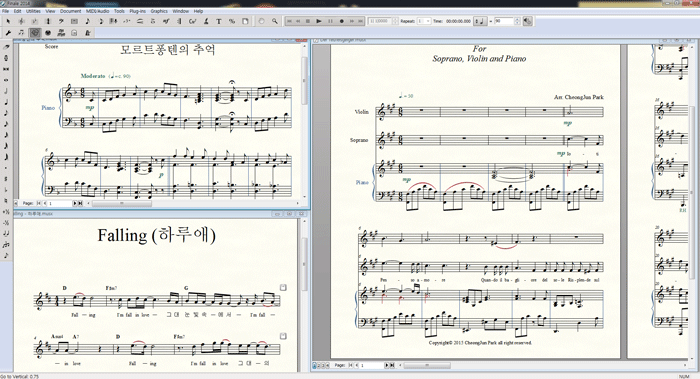Toggle the sharp accidental in side palette

tap(6, 179)
